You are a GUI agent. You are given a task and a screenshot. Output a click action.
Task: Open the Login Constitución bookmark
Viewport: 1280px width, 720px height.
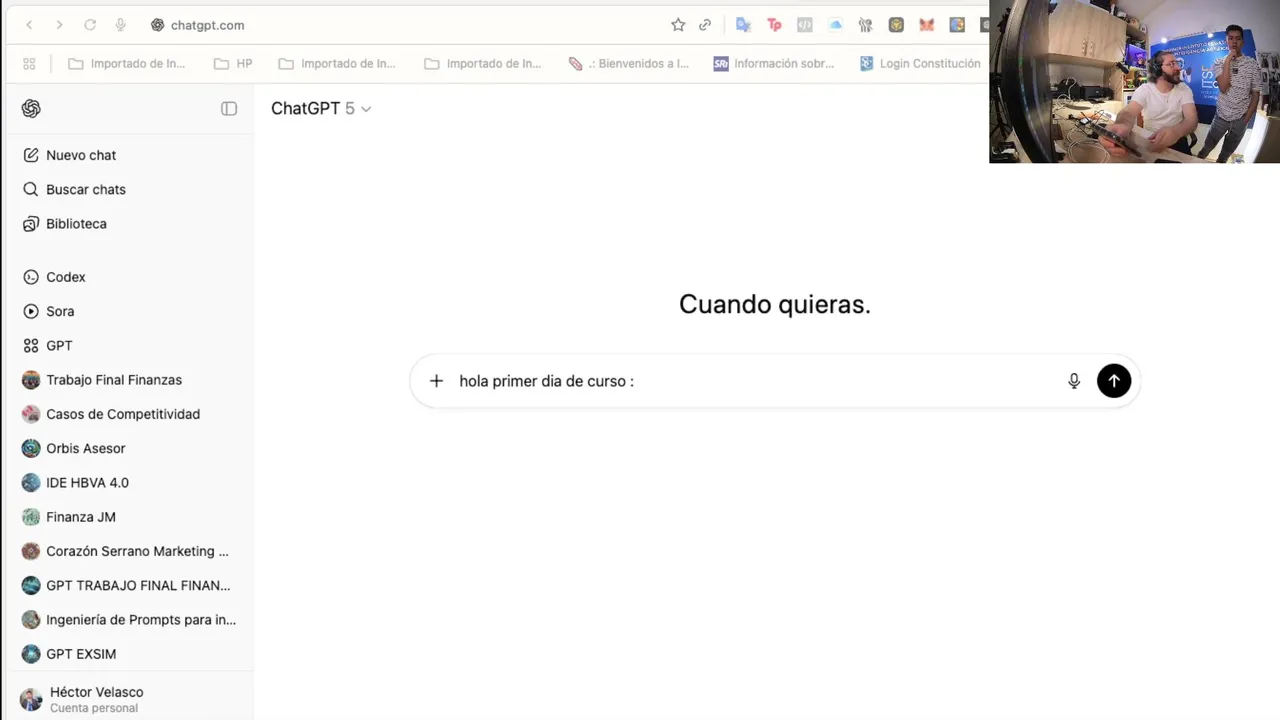920,63
